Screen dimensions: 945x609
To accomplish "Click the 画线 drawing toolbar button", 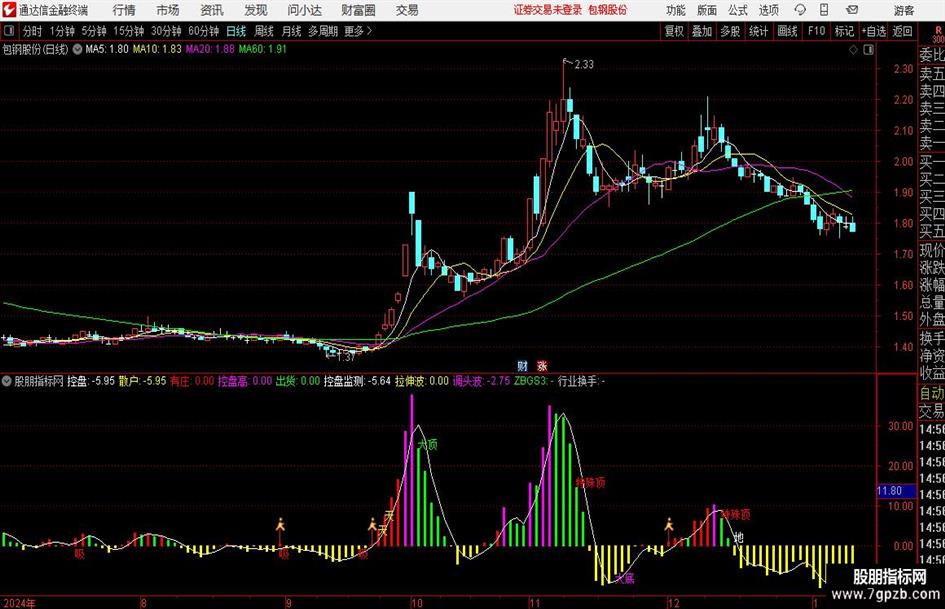I will click(x=787, y=31).
